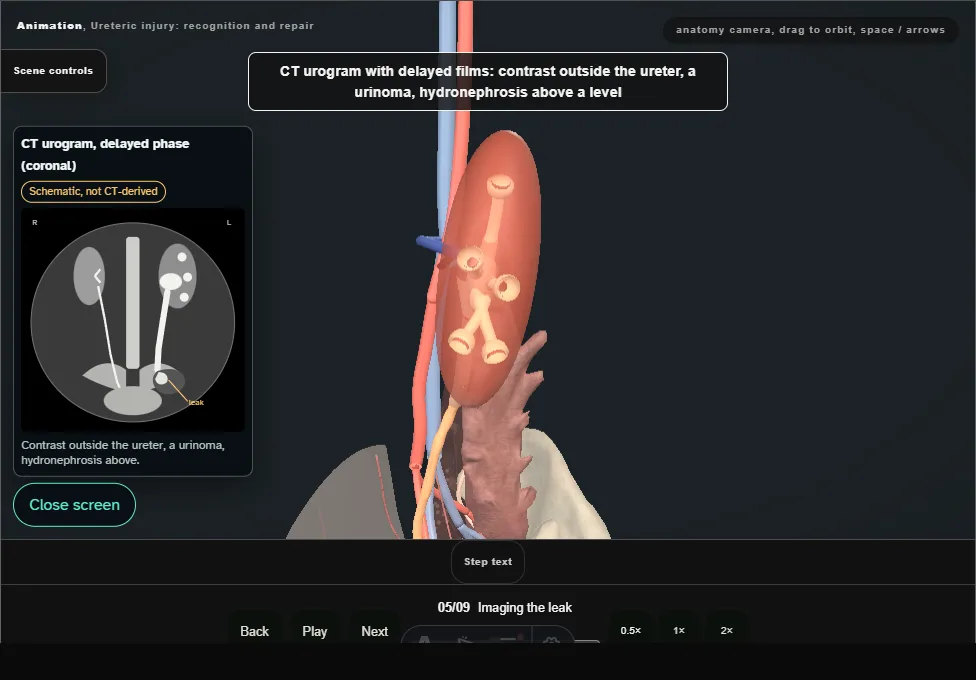Set playback speed to 0.5×
This screenshot has width=976, height=680.
tap(631, 631)
